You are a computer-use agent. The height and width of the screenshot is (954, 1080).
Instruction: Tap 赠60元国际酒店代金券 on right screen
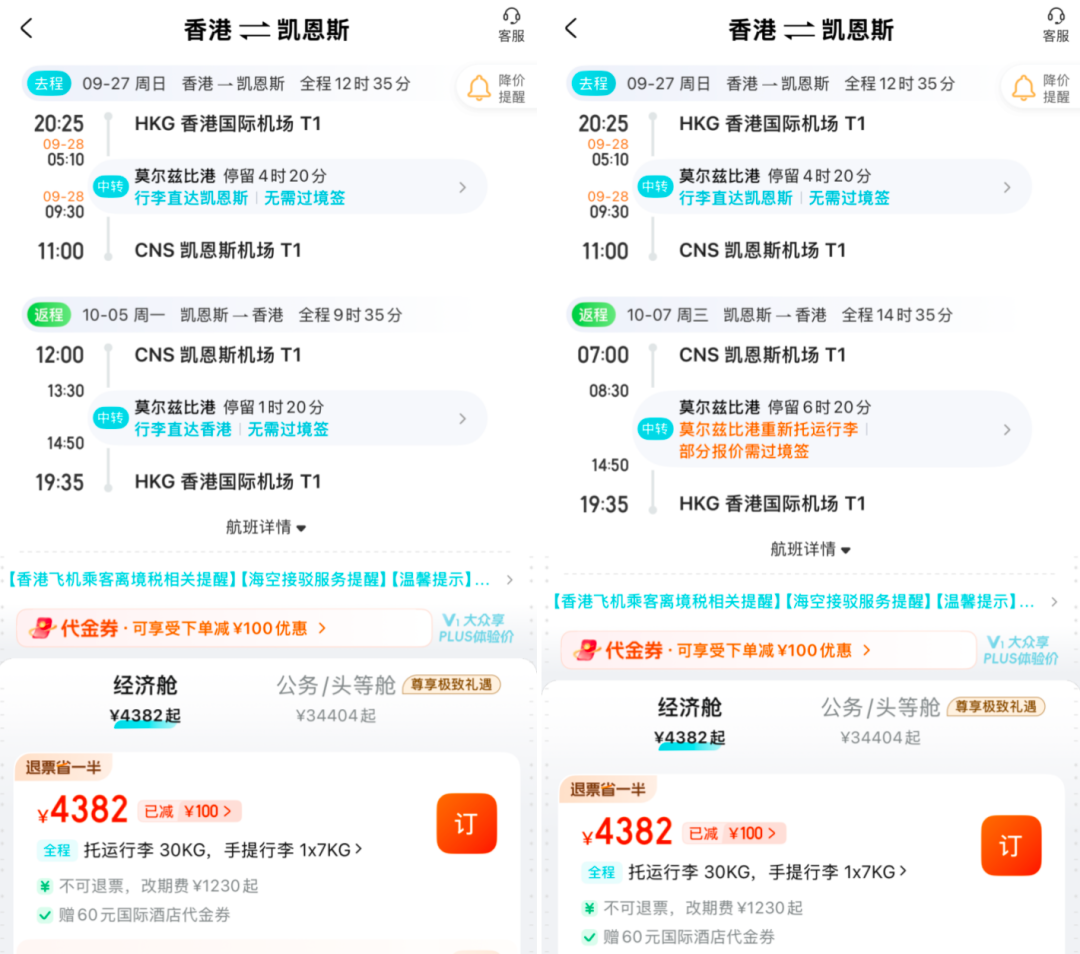pyautogui.click(x=689, y=937)
